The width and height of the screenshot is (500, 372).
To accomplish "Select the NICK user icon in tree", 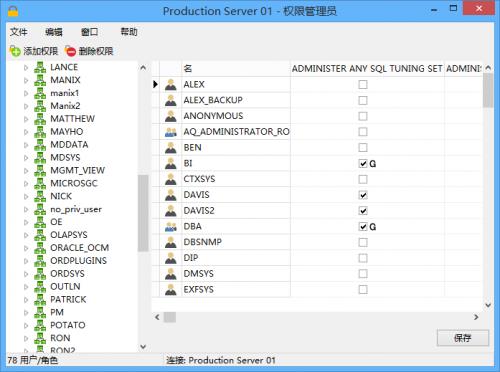I will pyautogui.click(x=40, y=196).
